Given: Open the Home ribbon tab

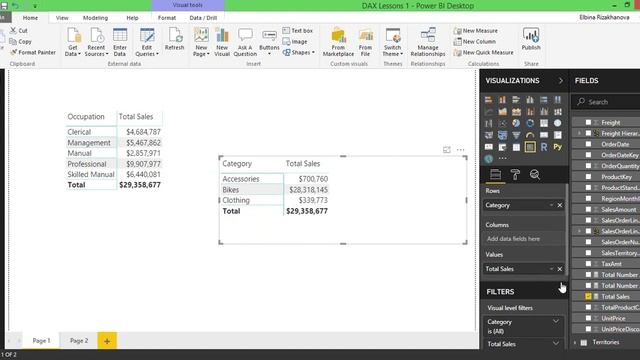Looking at the screenshot, I should click(x=30, y=18).
